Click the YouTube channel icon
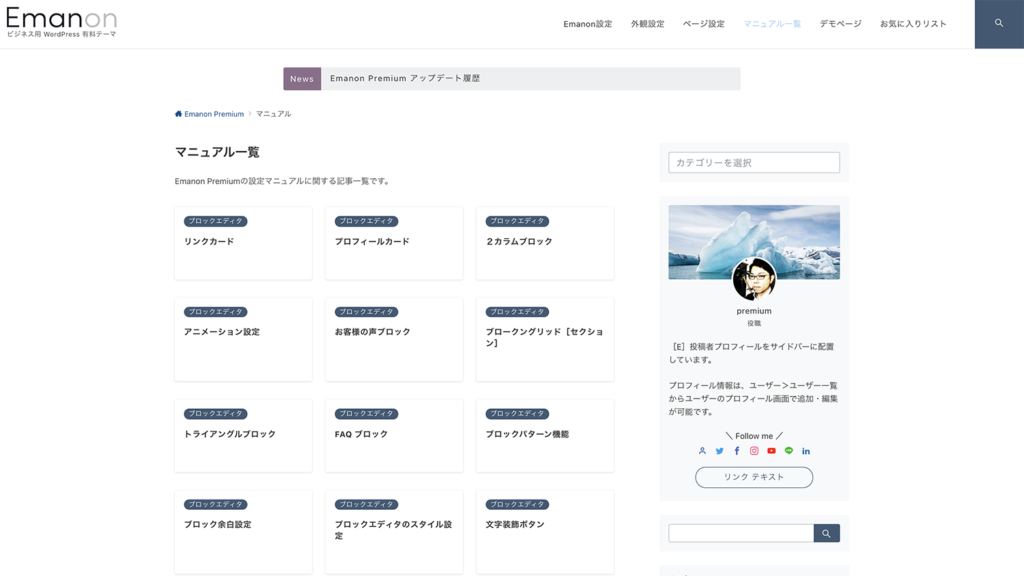Screen dimensions: 1024x576 click(771, 450)
